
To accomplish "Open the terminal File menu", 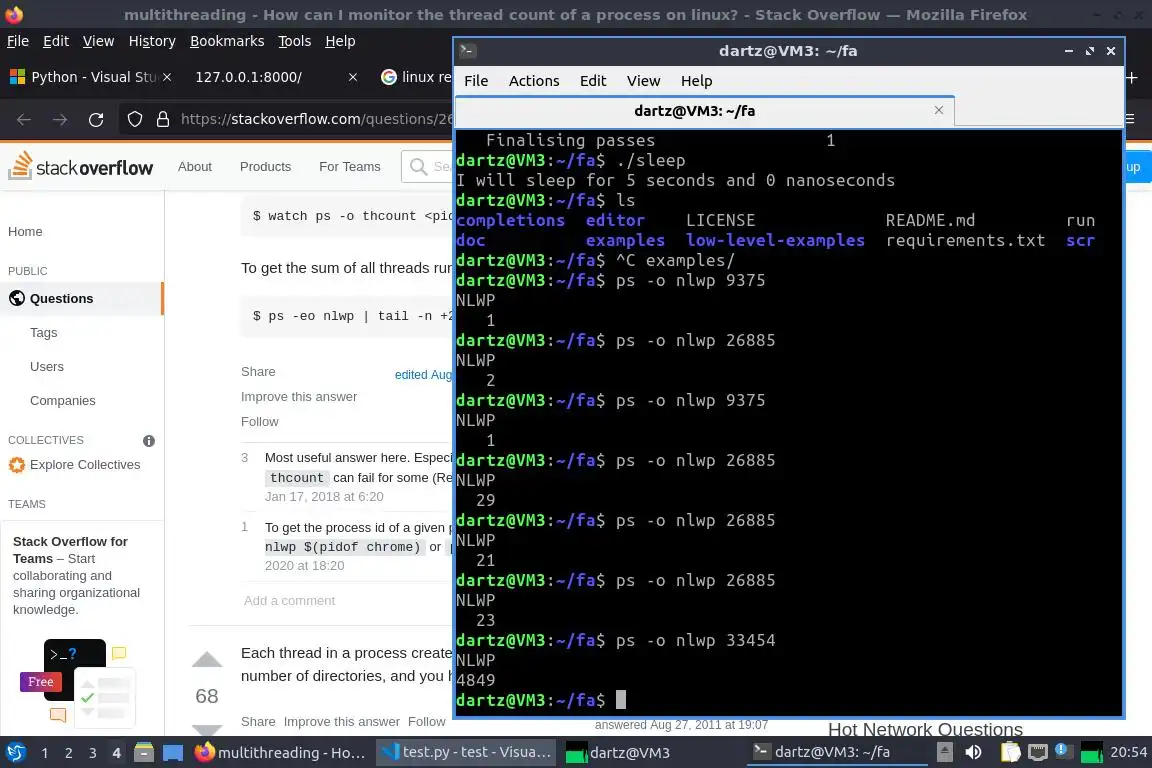I will [x=476, y=81].
